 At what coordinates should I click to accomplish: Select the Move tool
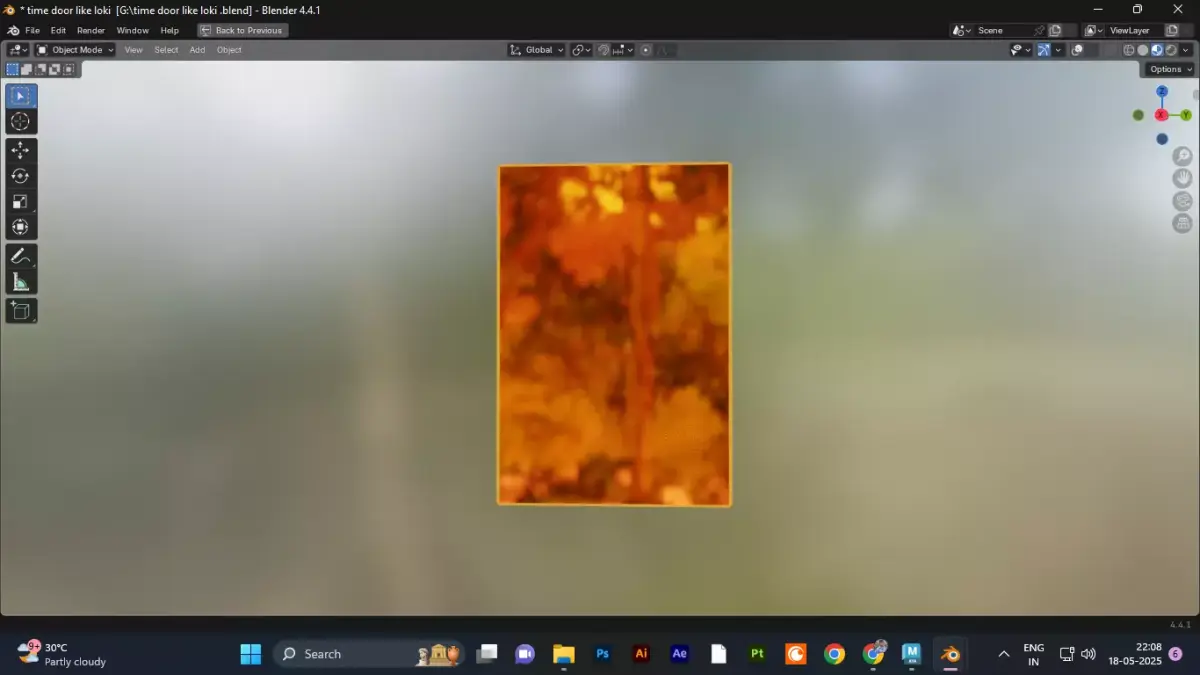point(21,149)
